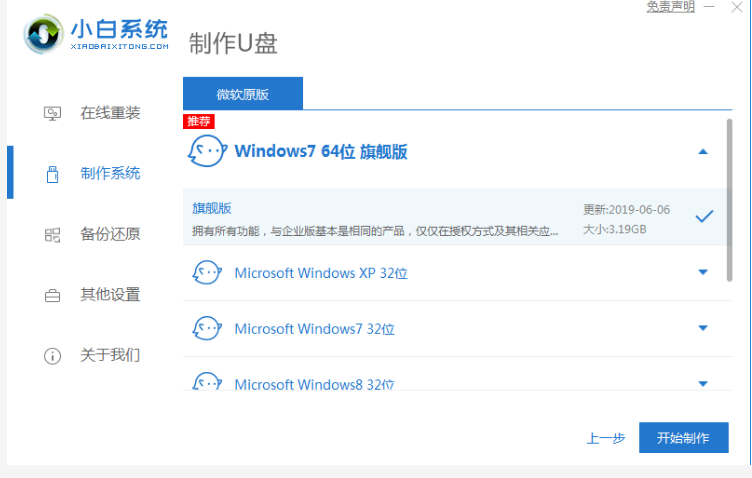Collapse the Windows7 64位 旗舰版 section

coord(702,152)
